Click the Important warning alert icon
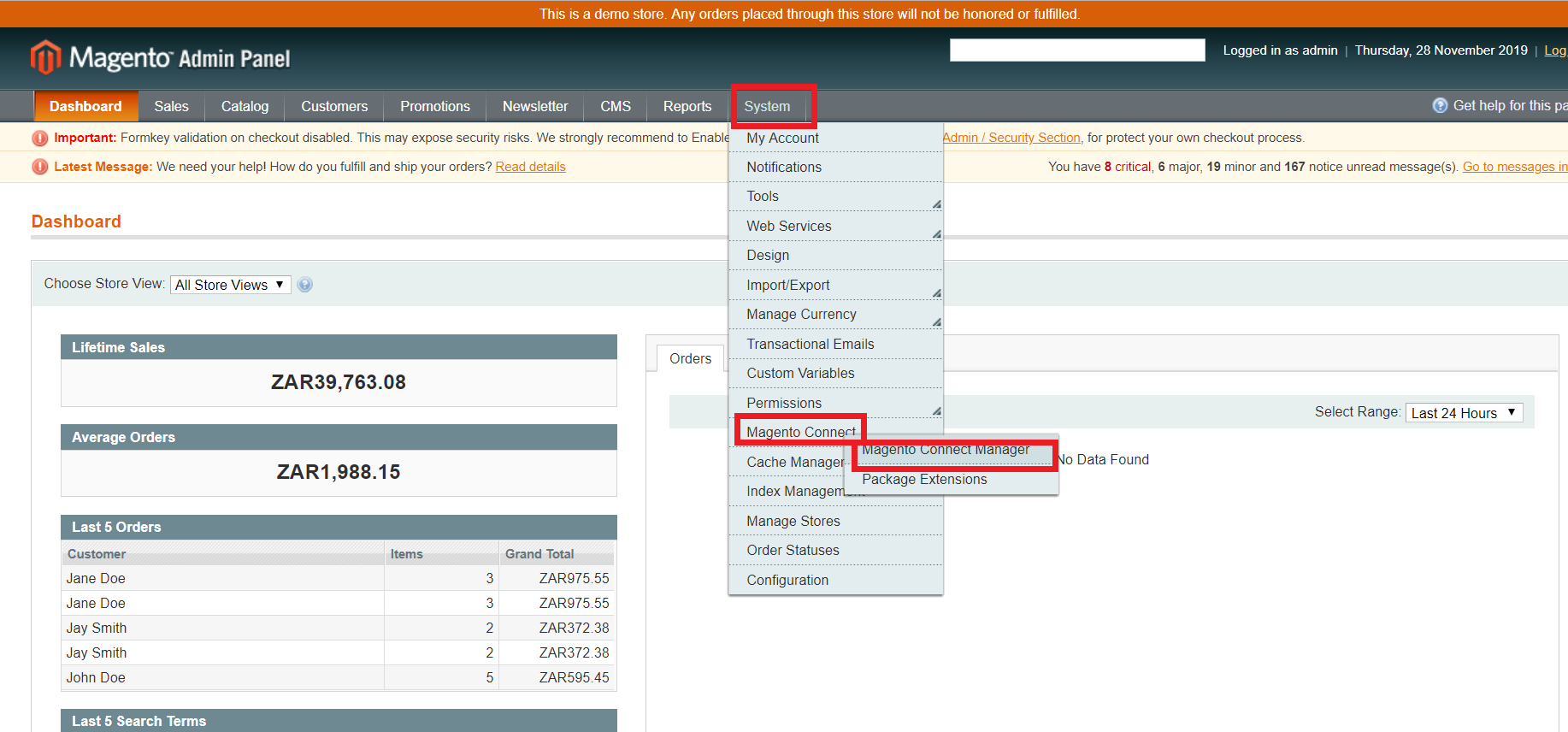This screenshot has width=1568, height=732. [40, 138]
